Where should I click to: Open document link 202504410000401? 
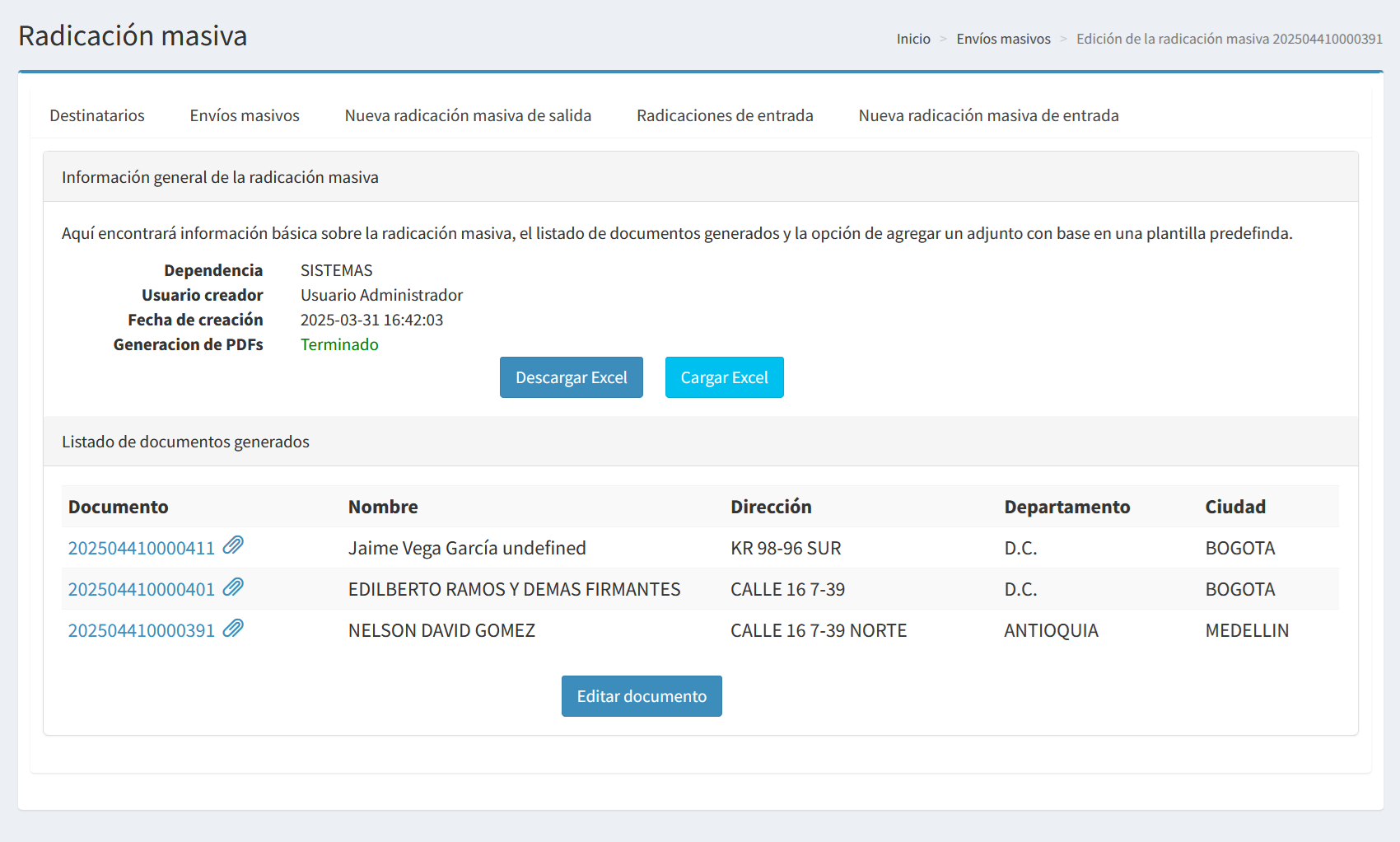(x=142, y=590)
